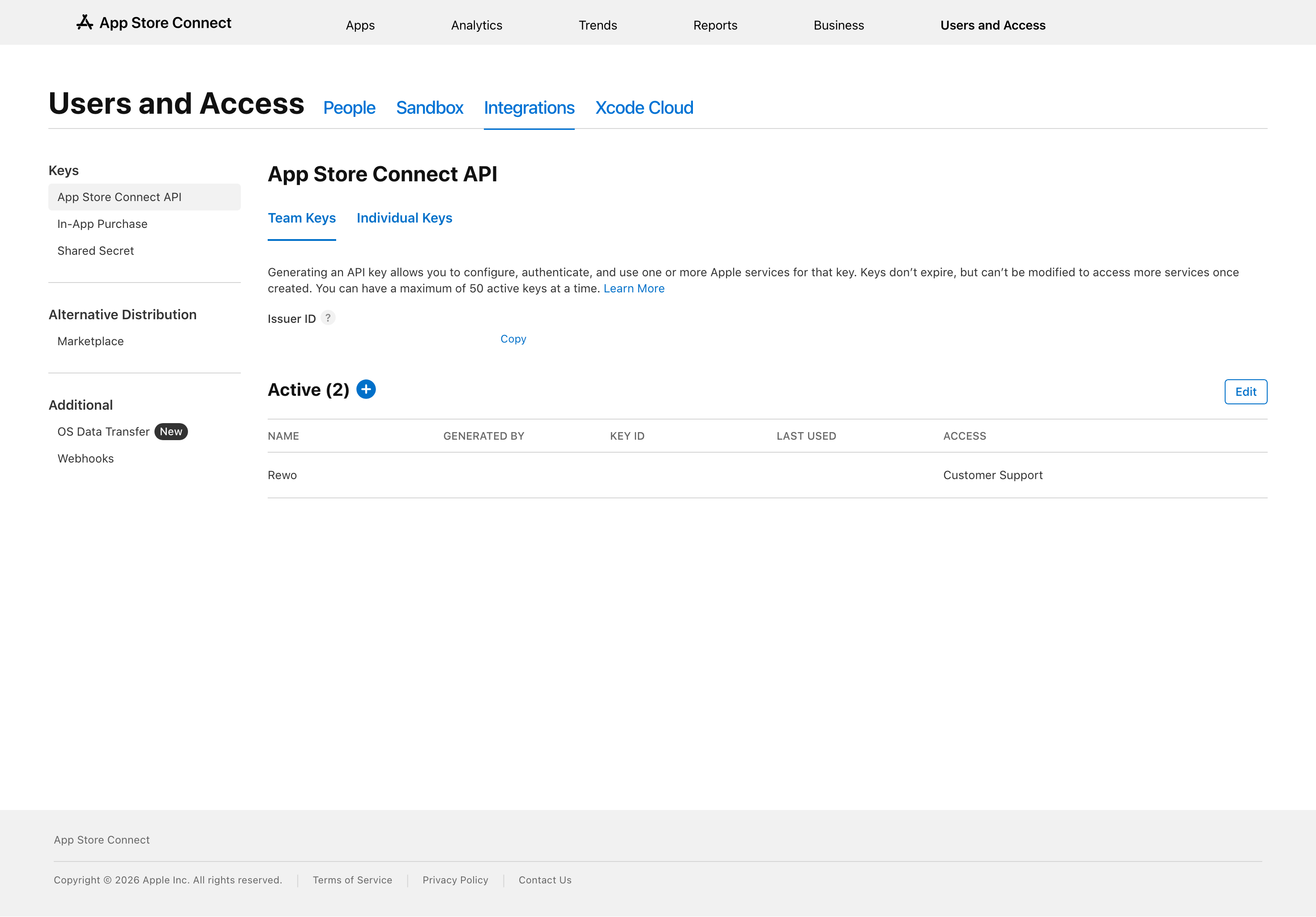The image size is (1316, 917).
Task: Navigate to the Analytics section
Action: (476, 25)
